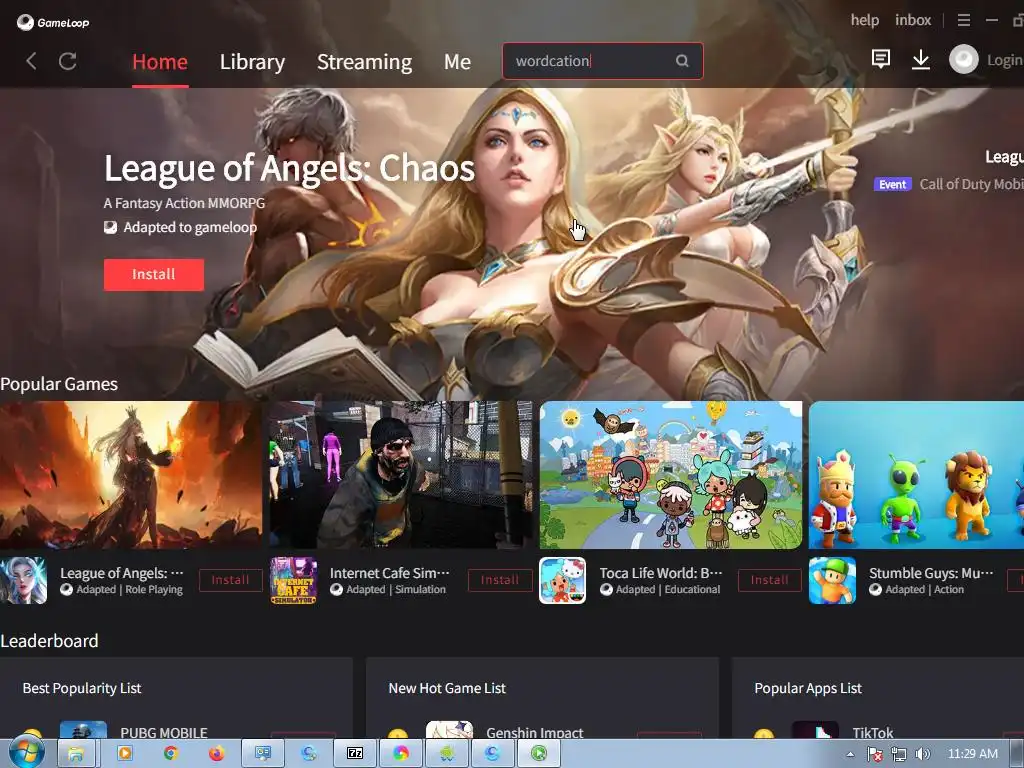Switch to the Library tab
This screenshot has width=1024, height=768.
pyautogui.click(x=252, y=61)
